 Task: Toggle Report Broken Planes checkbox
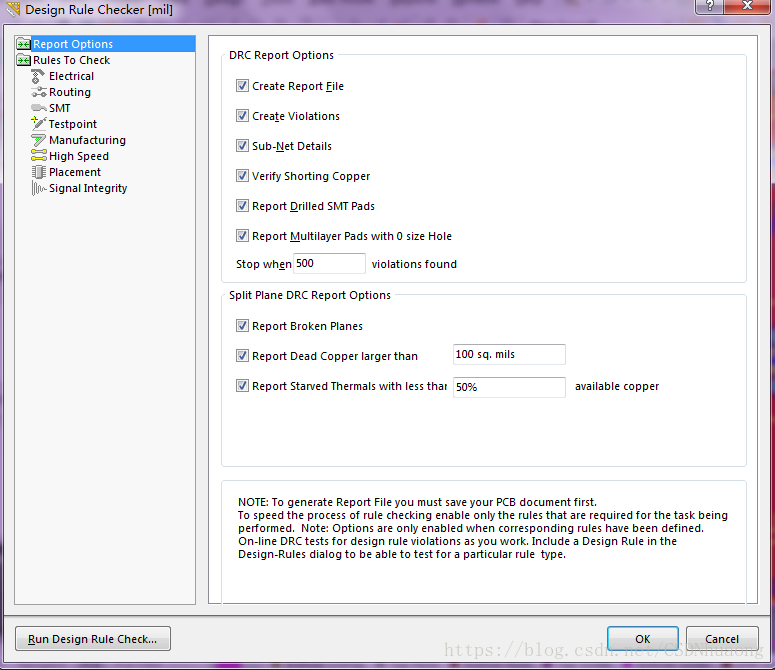pyautogui.click(x=242, y=326)
